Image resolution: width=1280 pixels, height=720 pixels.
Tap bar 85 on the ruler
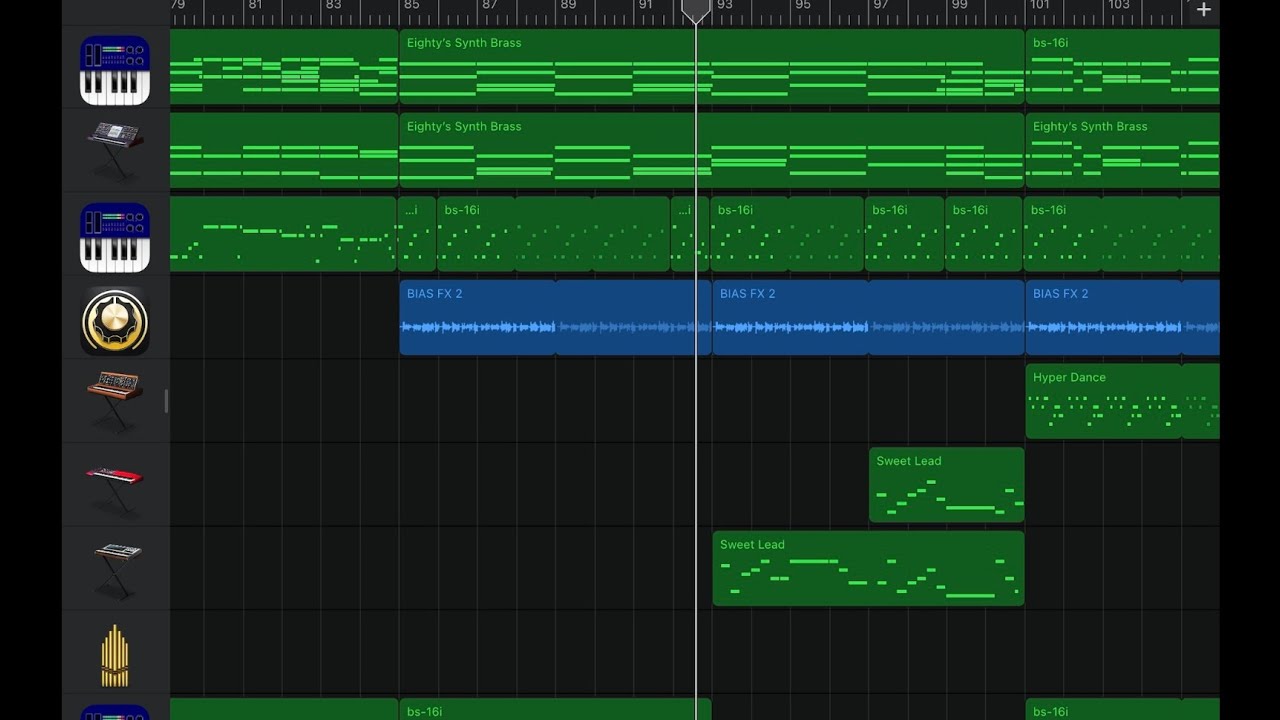click(x=411, y=6)
